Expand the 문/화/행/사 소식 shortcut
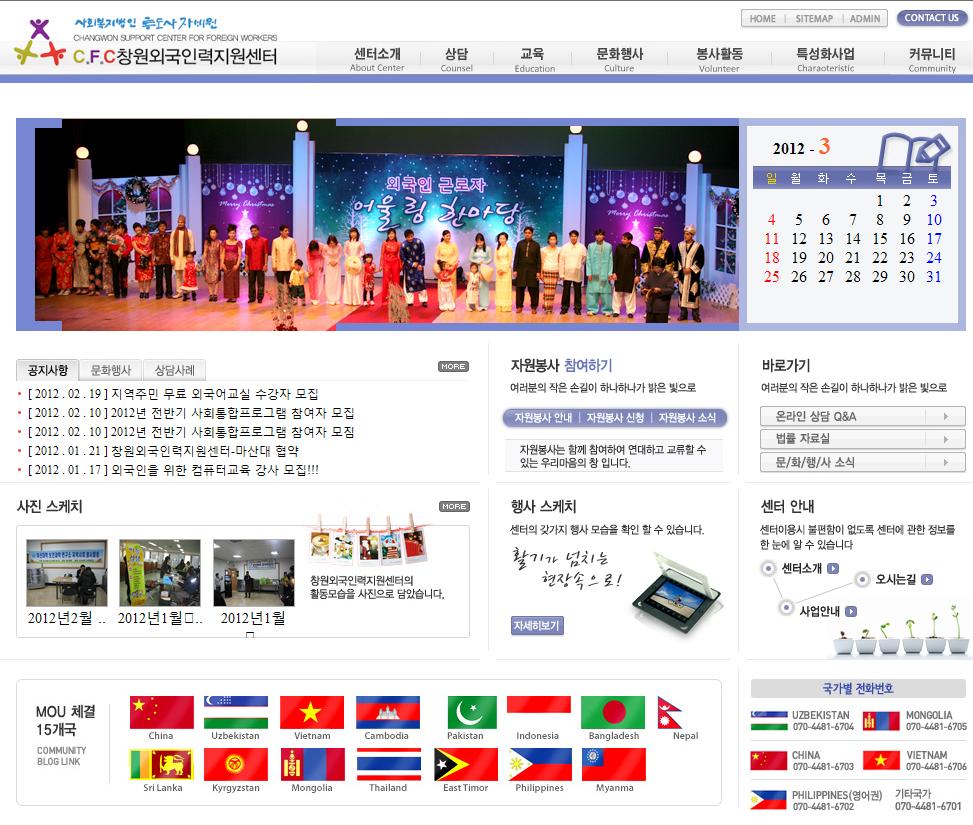Image resolution: width=973 pixels, height=825 pixels. (863, 462)
